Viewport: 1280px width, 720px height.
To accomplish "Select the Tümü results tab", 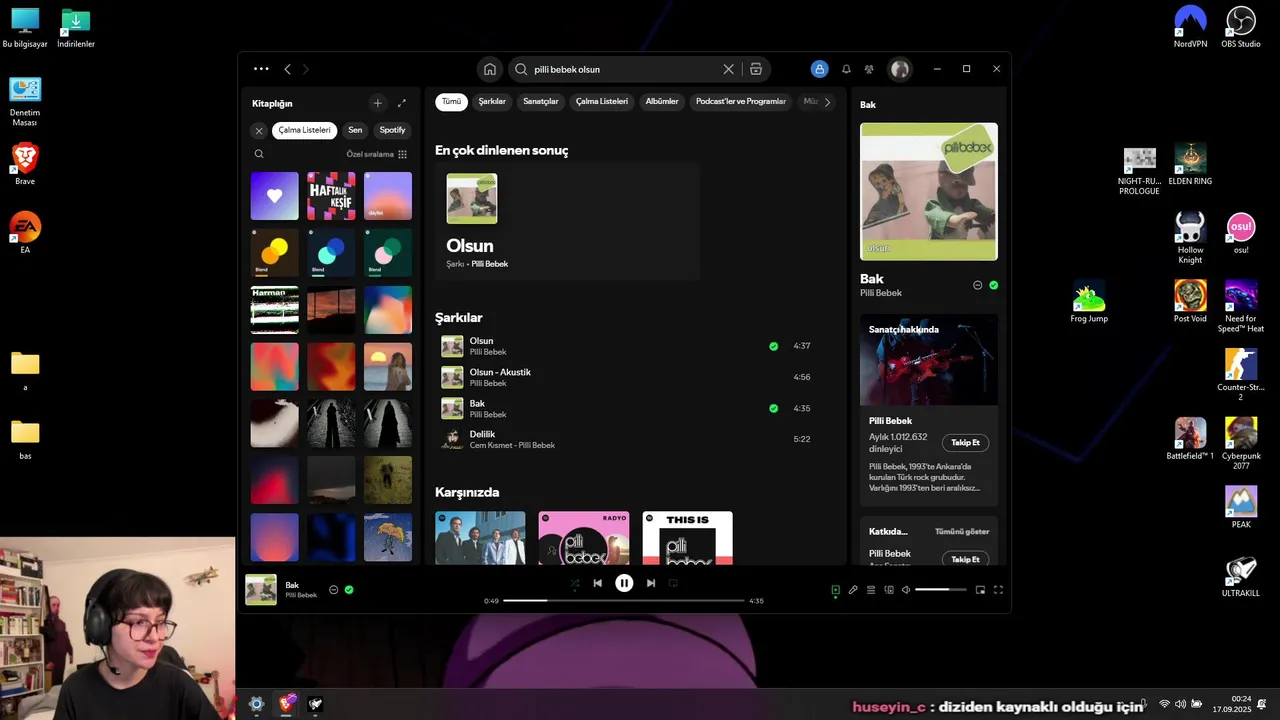I will coord(452,101).
